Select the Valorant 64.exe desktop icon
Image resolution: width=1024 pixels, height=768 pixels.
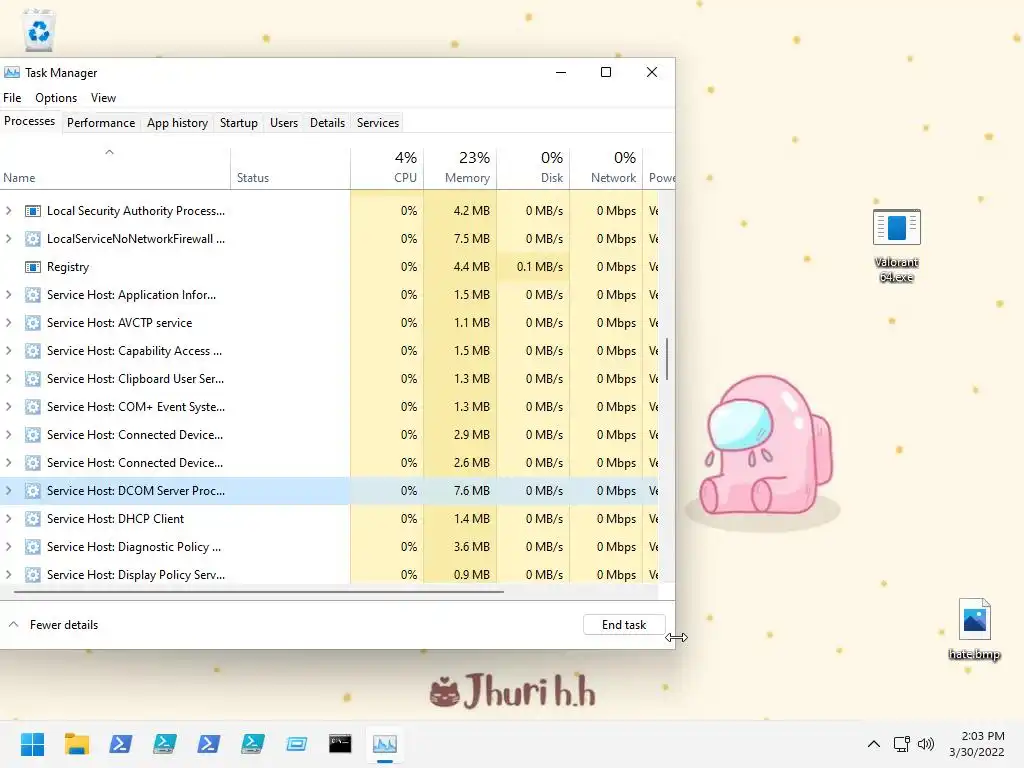coord(897,245)
